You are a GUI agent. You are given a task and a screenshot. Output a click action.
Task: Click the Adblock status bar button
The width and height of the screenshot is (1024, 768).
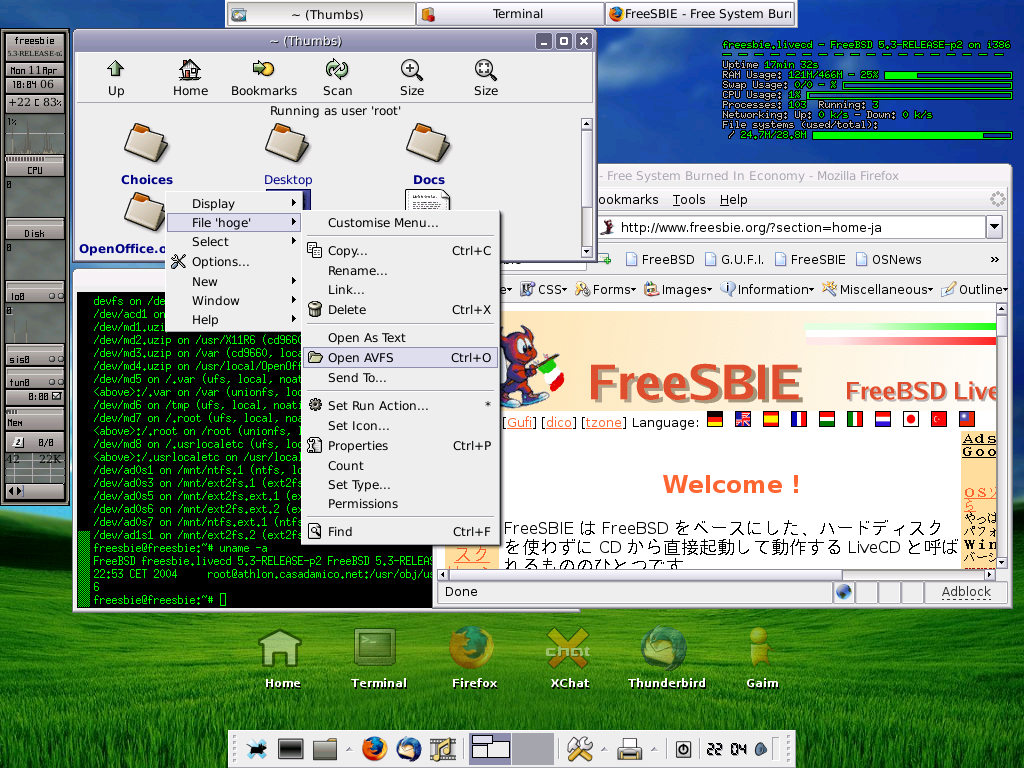point(966,592)
